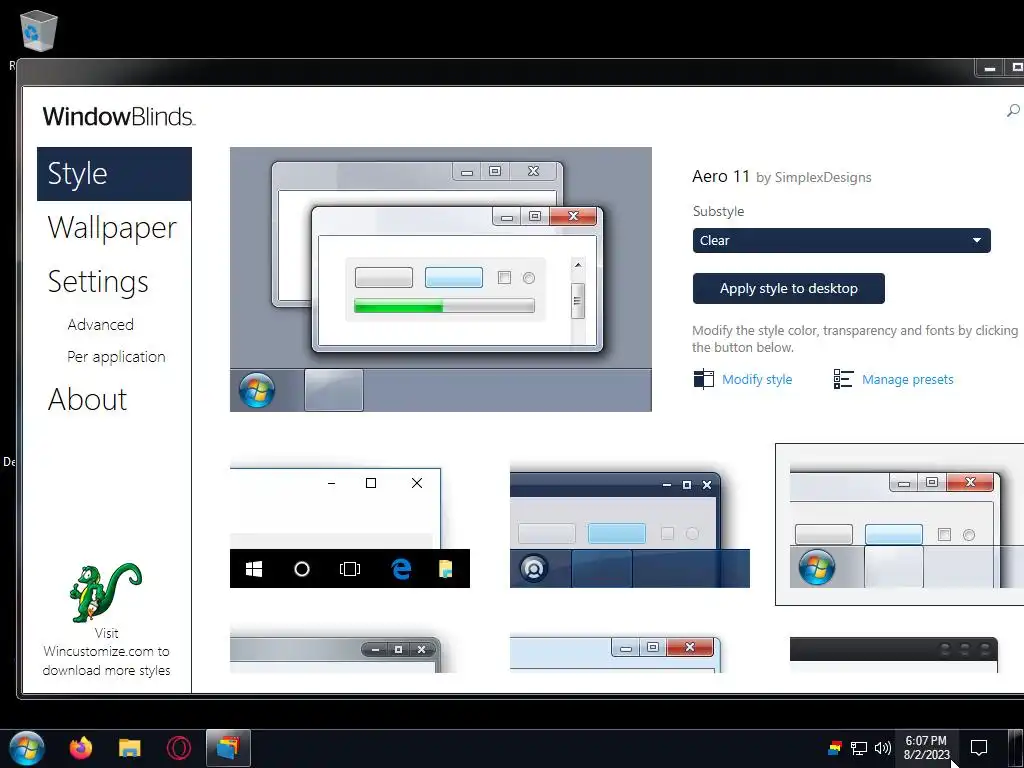This screenshot has height=768, width=1024.
Task: Launch Firefox from the taskbar
Action: pos(81,748)
